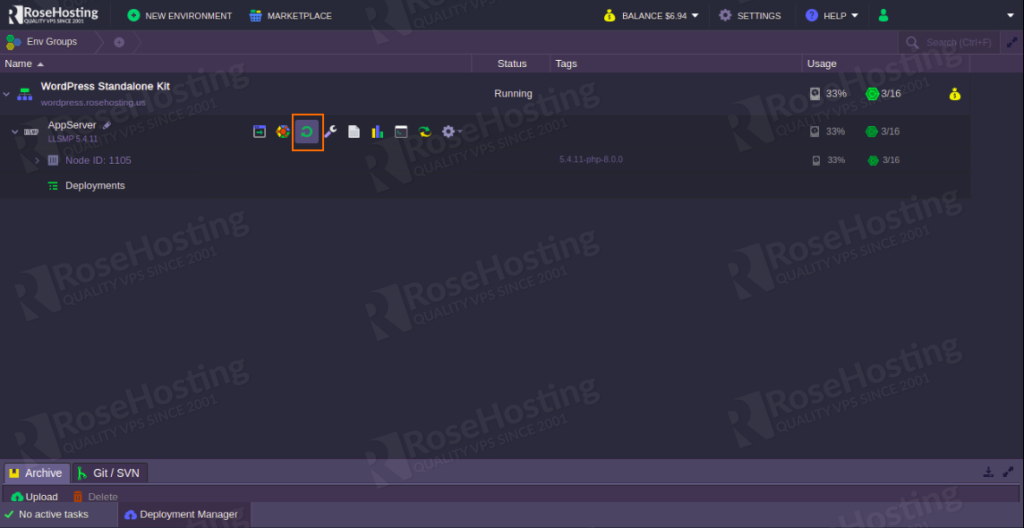This screenshot has height=528, width=1024.
Task: Open AppServer in browser
Action: (x=259, y=132)
